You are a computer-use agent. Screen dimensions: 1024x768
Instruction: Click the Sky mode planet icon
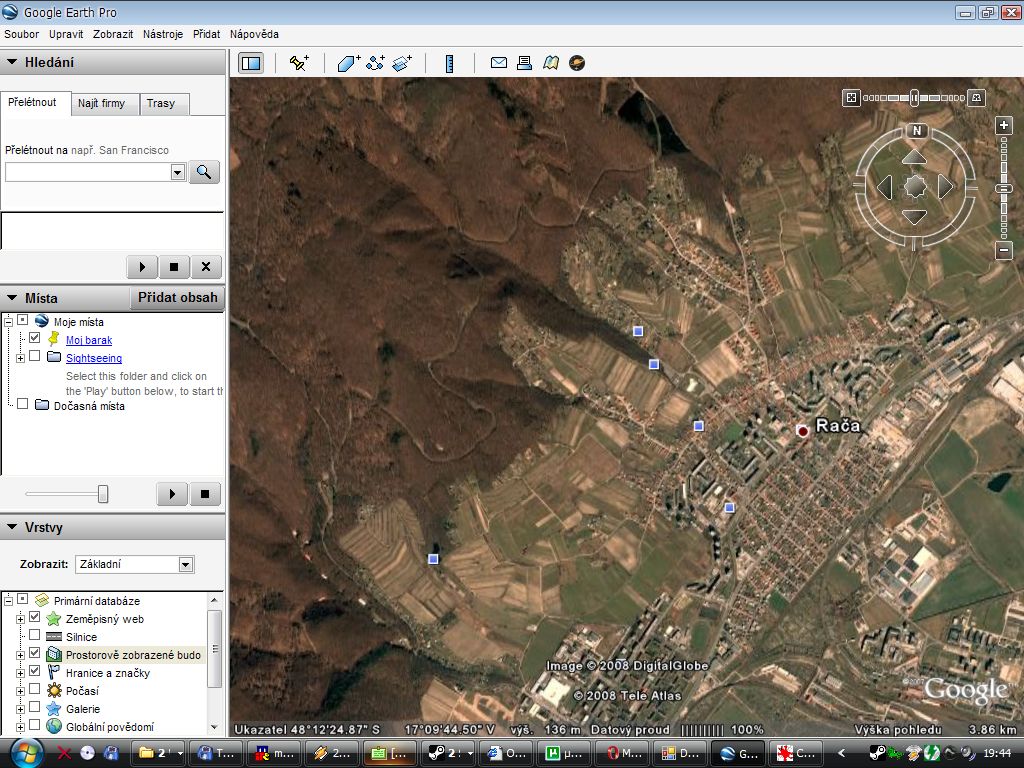pyautogui.click(x=577, y=63)
